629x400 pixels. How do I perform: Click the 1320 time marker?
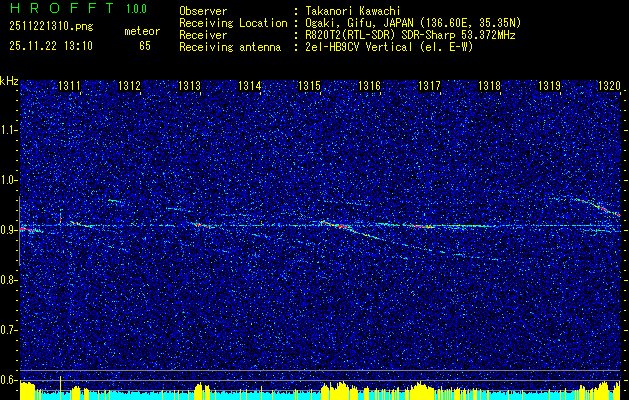[x=609, y=85]
